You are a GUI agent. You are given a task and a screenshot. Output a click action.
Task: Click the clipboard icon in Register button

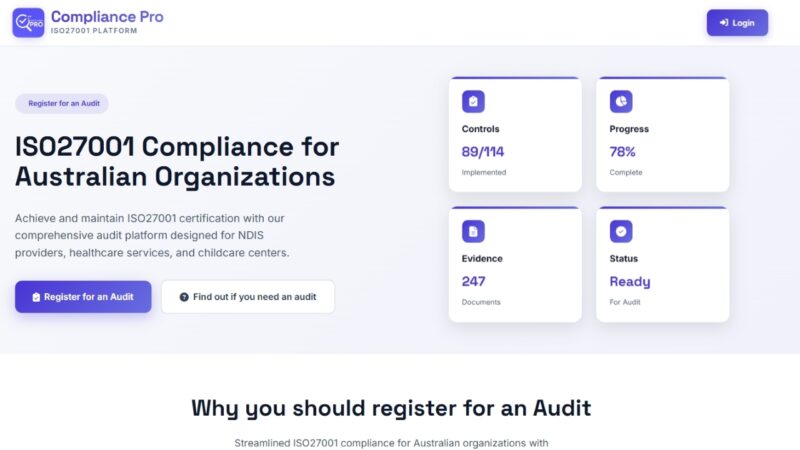[37, 297]
